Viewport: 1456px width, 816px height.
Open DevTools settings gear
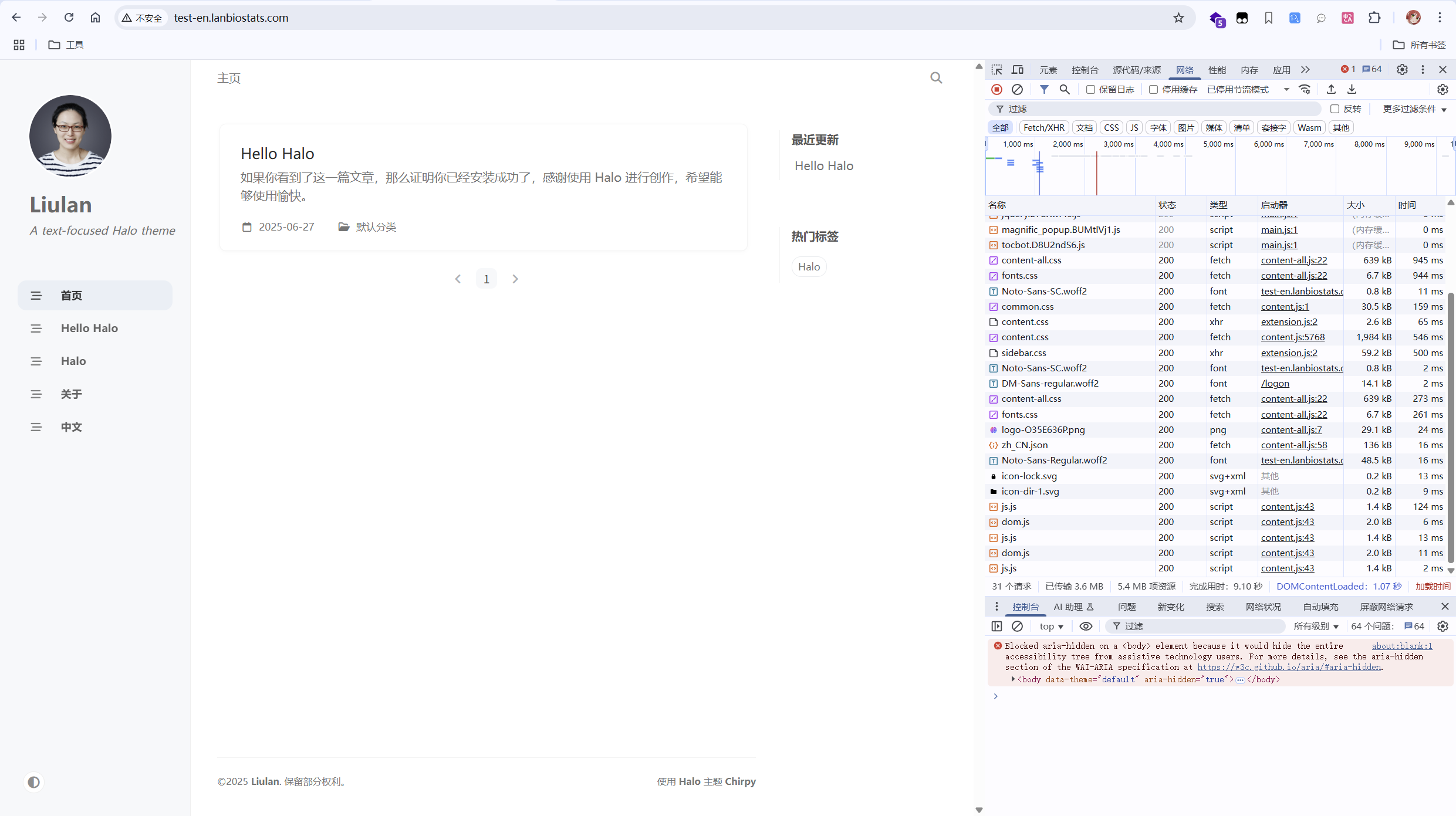point(1402,70)
